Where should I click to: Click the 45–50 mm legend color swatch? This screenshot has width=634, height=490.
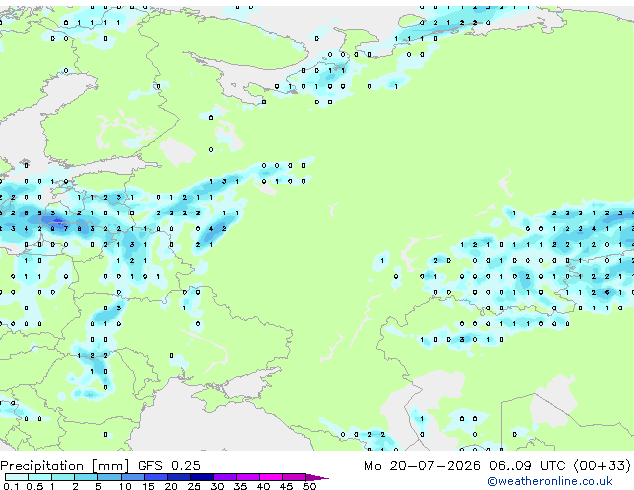[x=294, y=477]
